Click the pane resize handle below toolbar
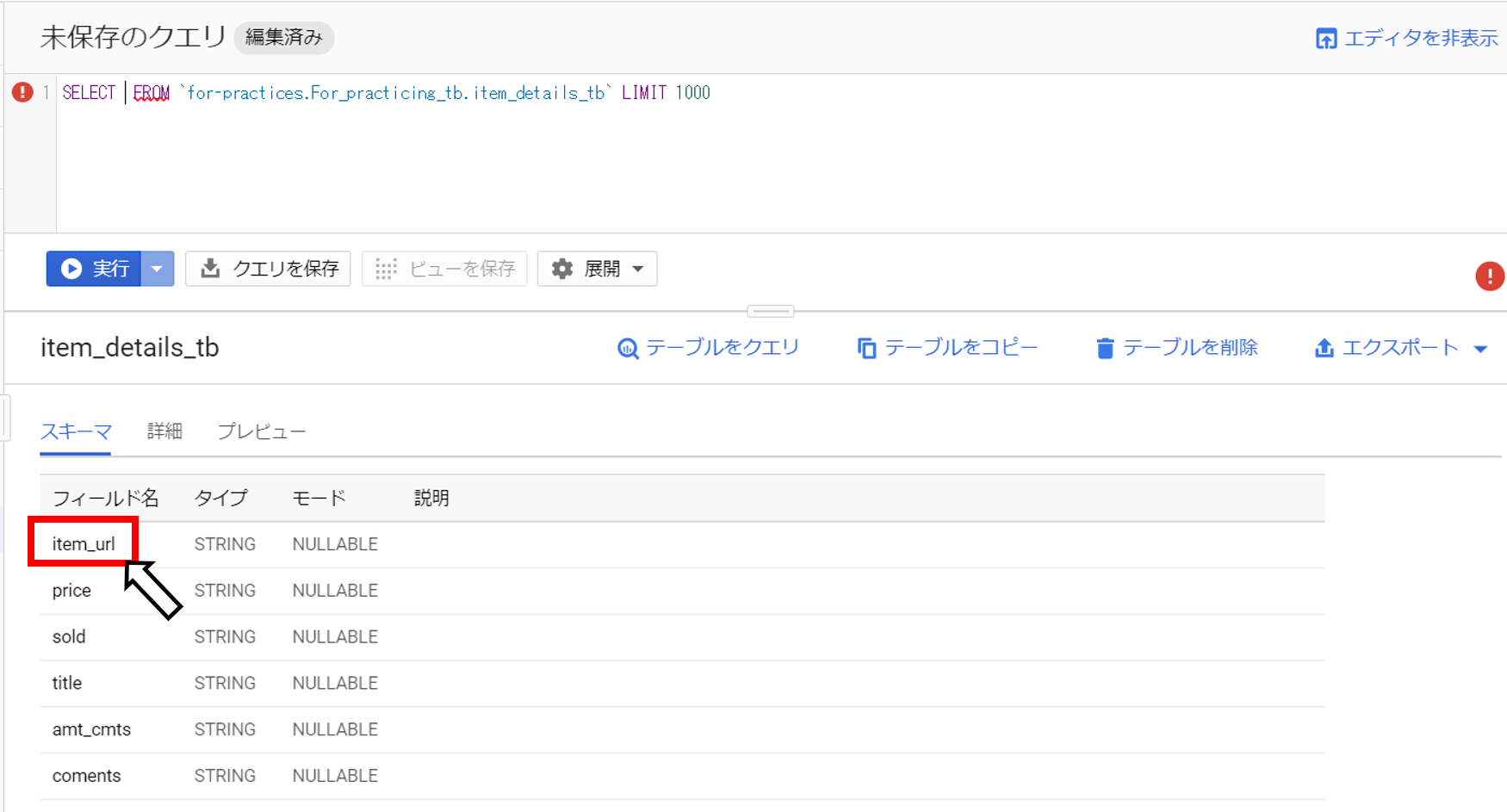 pos(770,311)
